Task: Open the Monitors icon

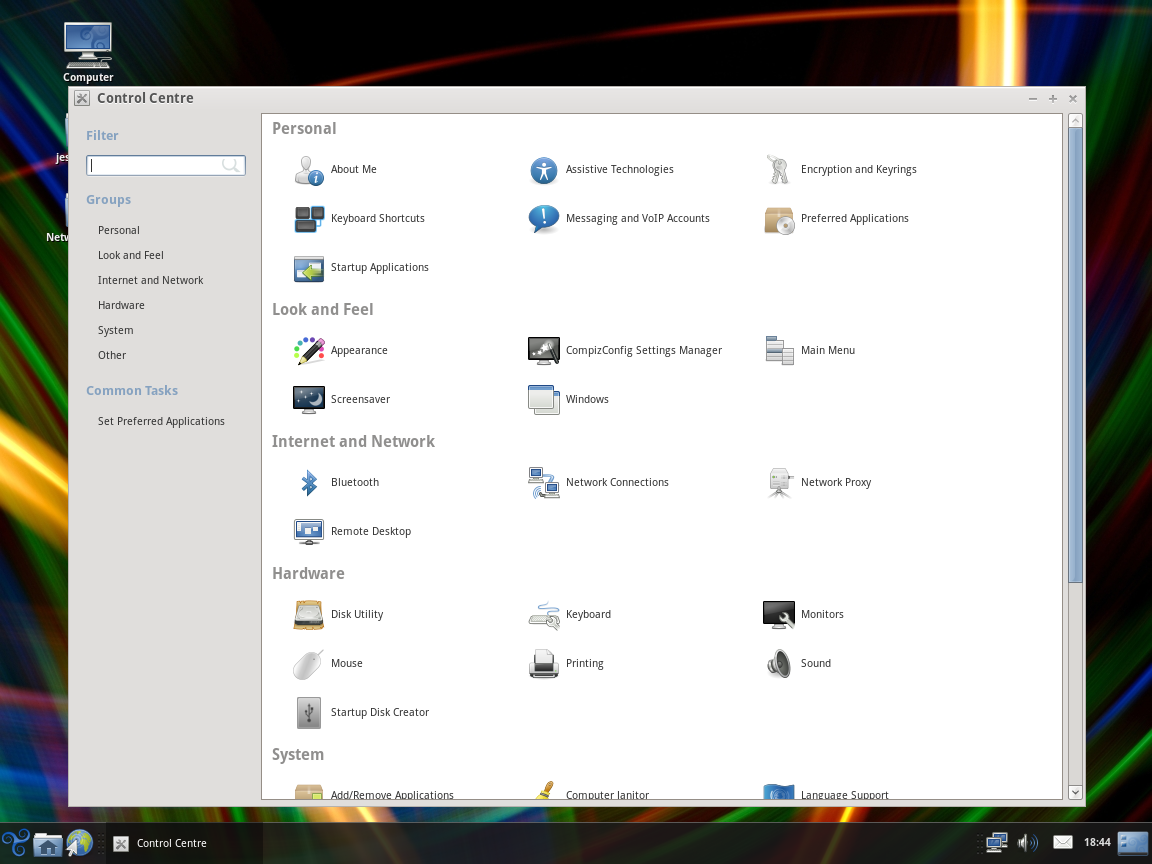Action: click(779, 615)
